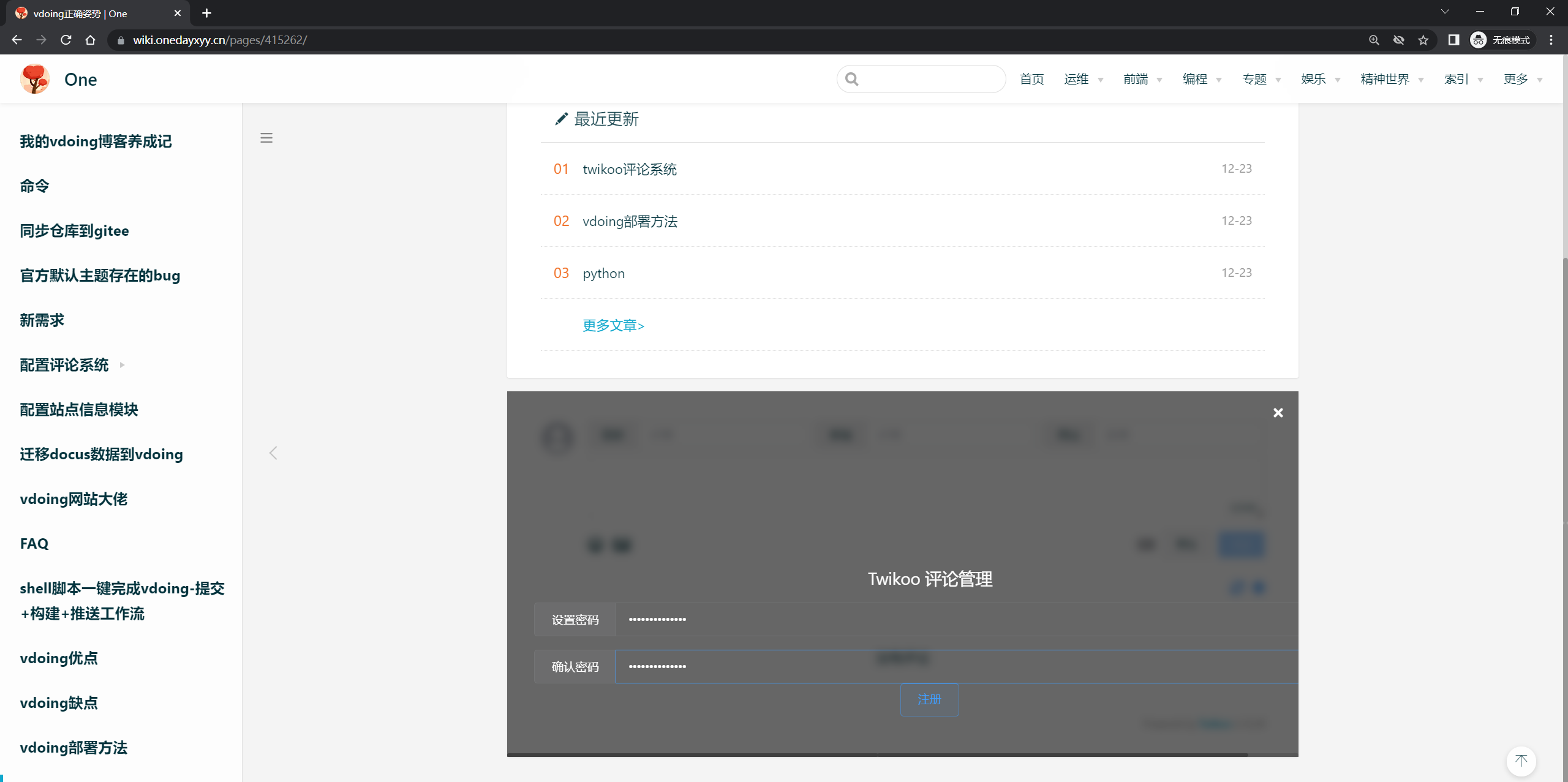Expand 配置评论系统 sidebar group
The width and height of the screenshot is (1568, 782).
72,365
